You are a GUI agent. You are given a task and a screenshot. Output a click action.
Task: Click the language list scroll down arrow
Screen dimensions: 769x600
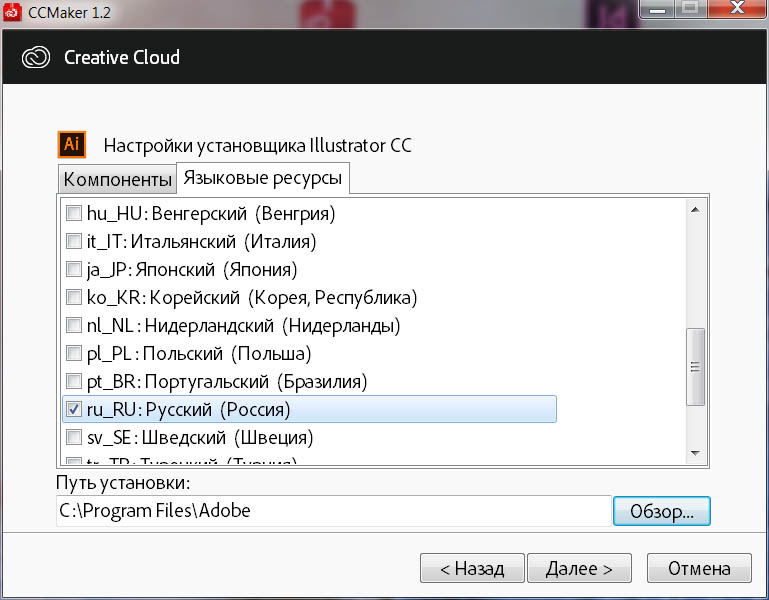pos(695,453)
